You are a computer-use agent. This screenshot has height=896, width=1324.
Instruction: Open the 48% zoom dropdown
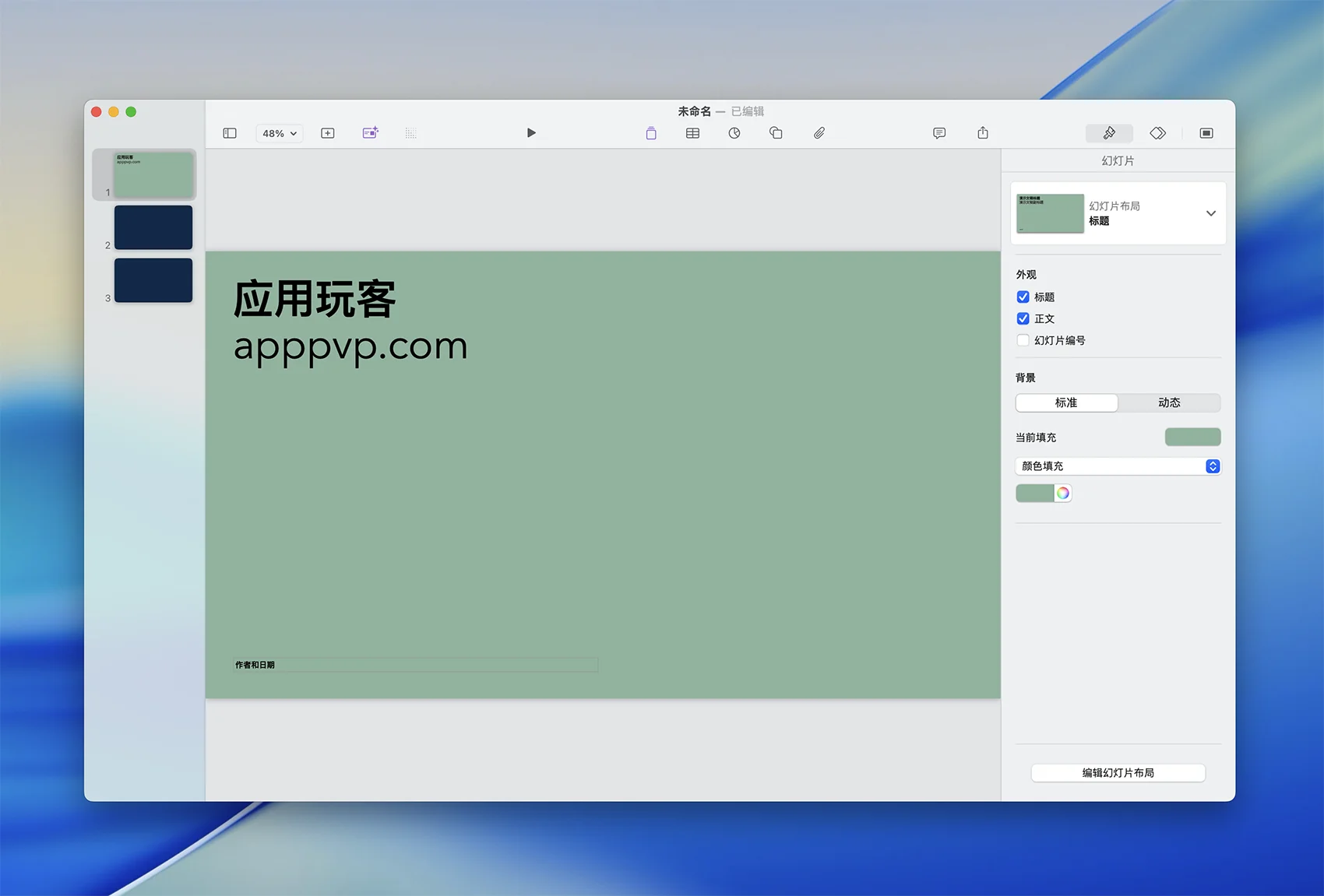click(x=279, y=133)
